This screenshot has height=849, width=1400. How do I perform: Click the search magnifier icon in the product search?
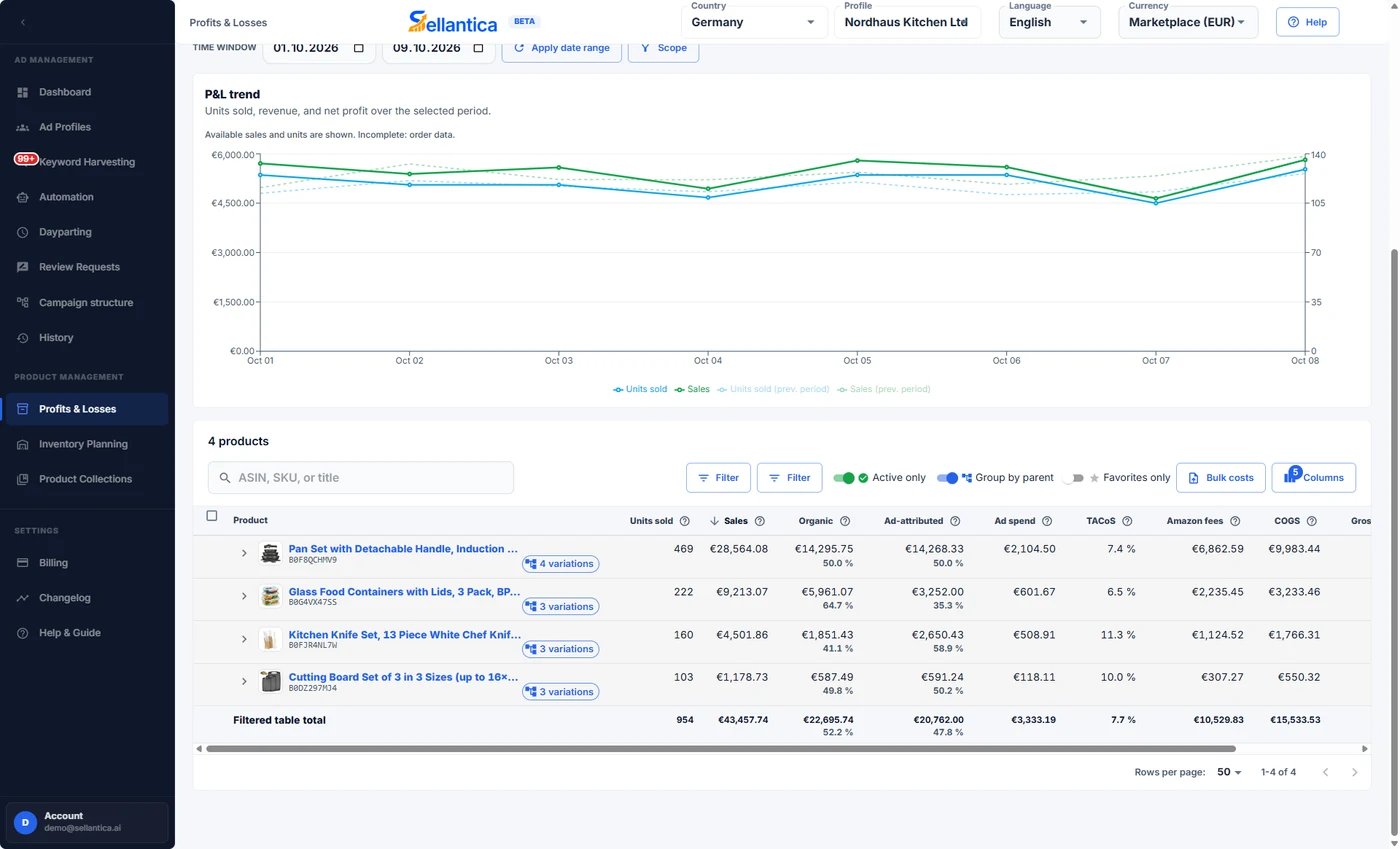coord(225,478)
